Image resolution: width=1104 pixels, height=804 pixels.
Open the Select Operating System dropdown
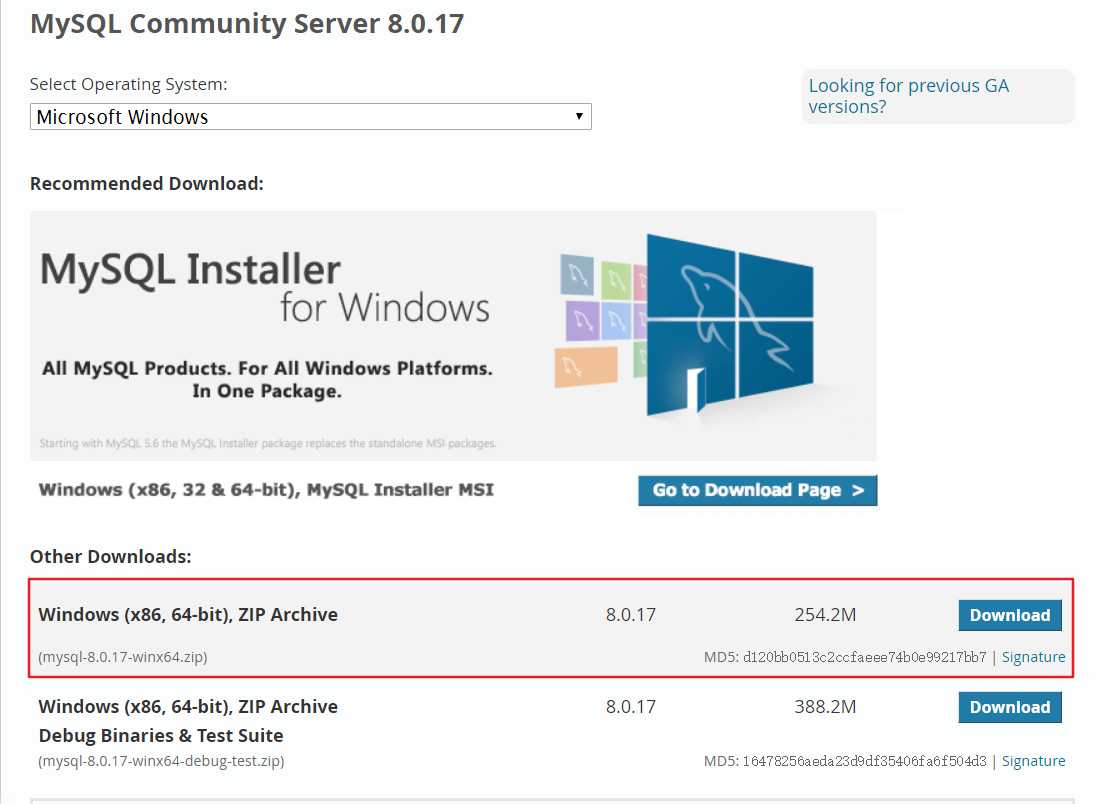[x=310, y=117]
